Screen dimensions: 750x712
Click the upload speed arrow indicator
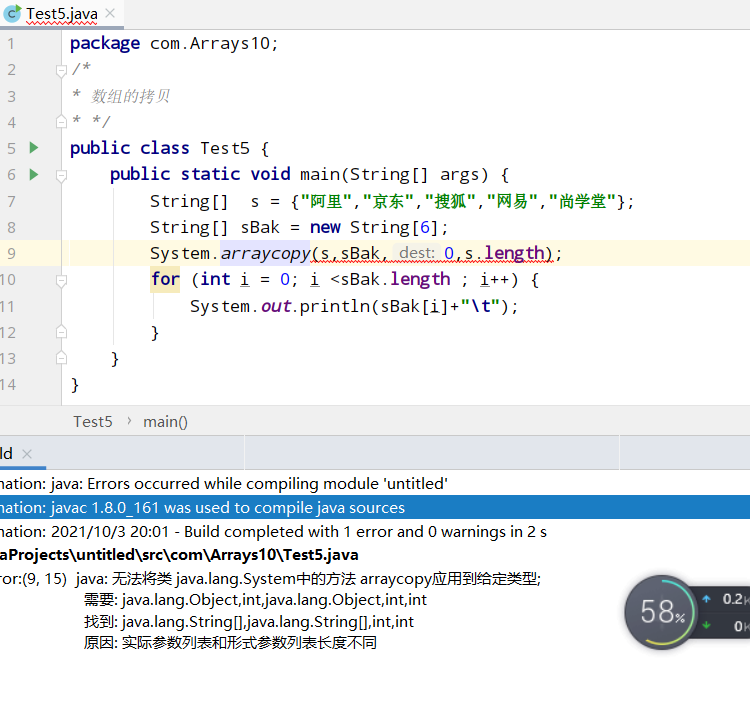coord(706,599)
